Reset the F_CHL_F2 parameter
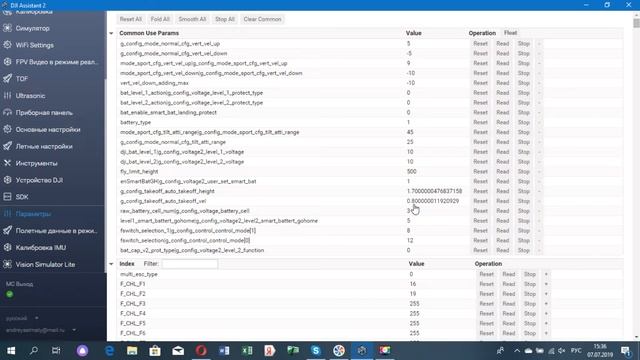 click(x=487, y=294)
